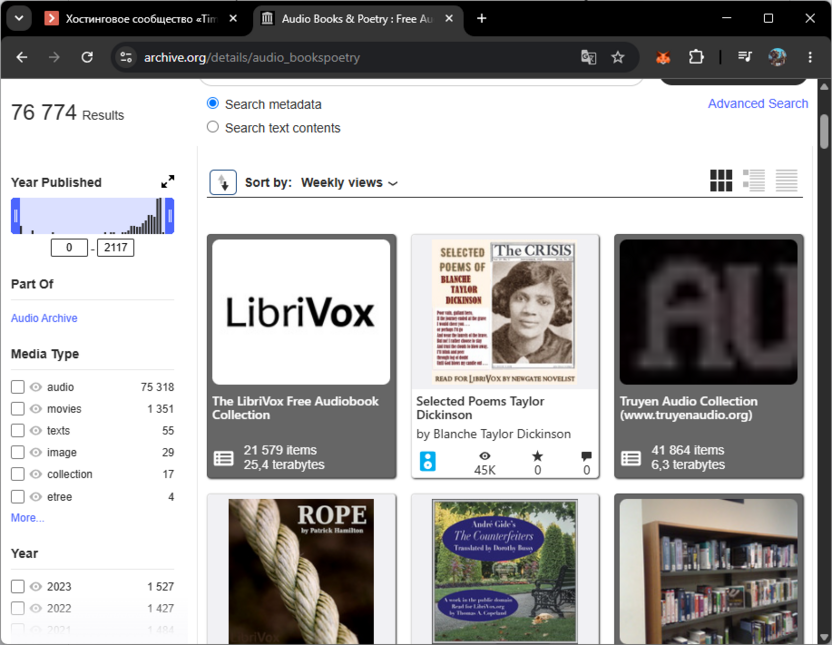This screenshot has height=645, width=832.
Task: Open a new browser tab
Action: click(481, 19)
